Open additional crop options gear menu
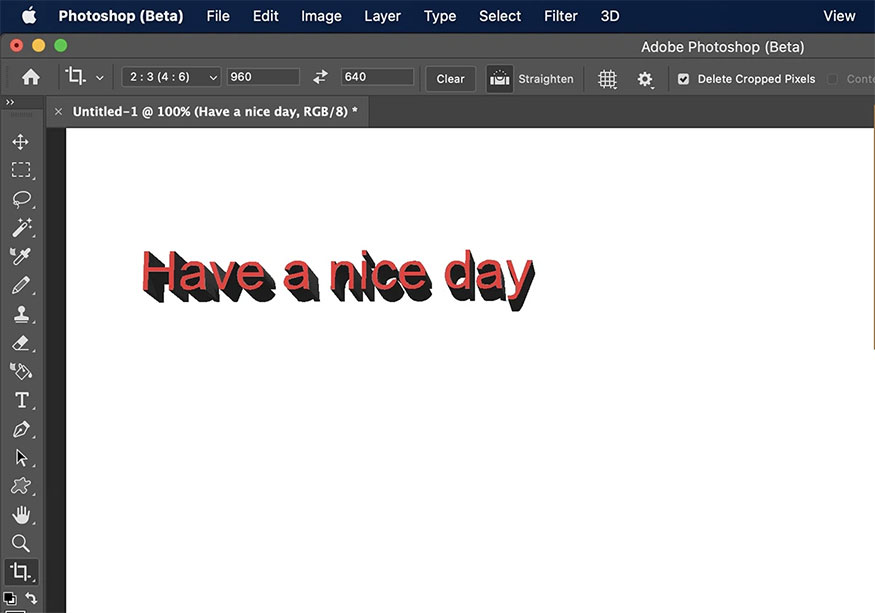Image resolution: width=875 pixels, height=613 pixels. [x=645, y=79]
